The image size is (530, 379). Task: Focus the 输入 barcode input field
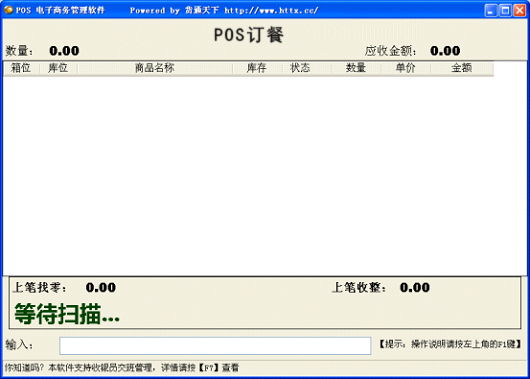[215, 346]
